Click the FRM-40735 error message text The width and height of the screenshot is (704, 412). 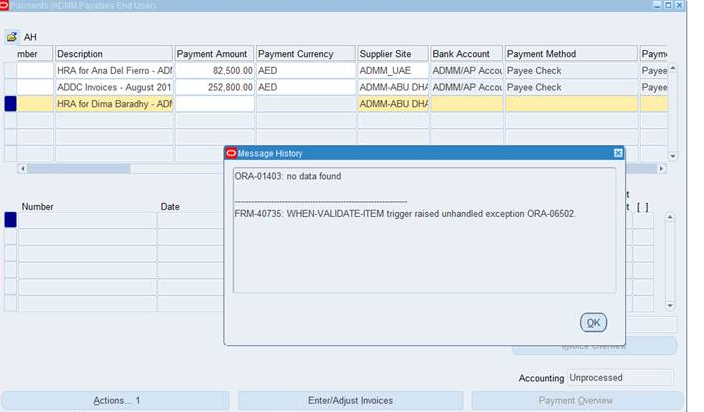pos(405,214)
